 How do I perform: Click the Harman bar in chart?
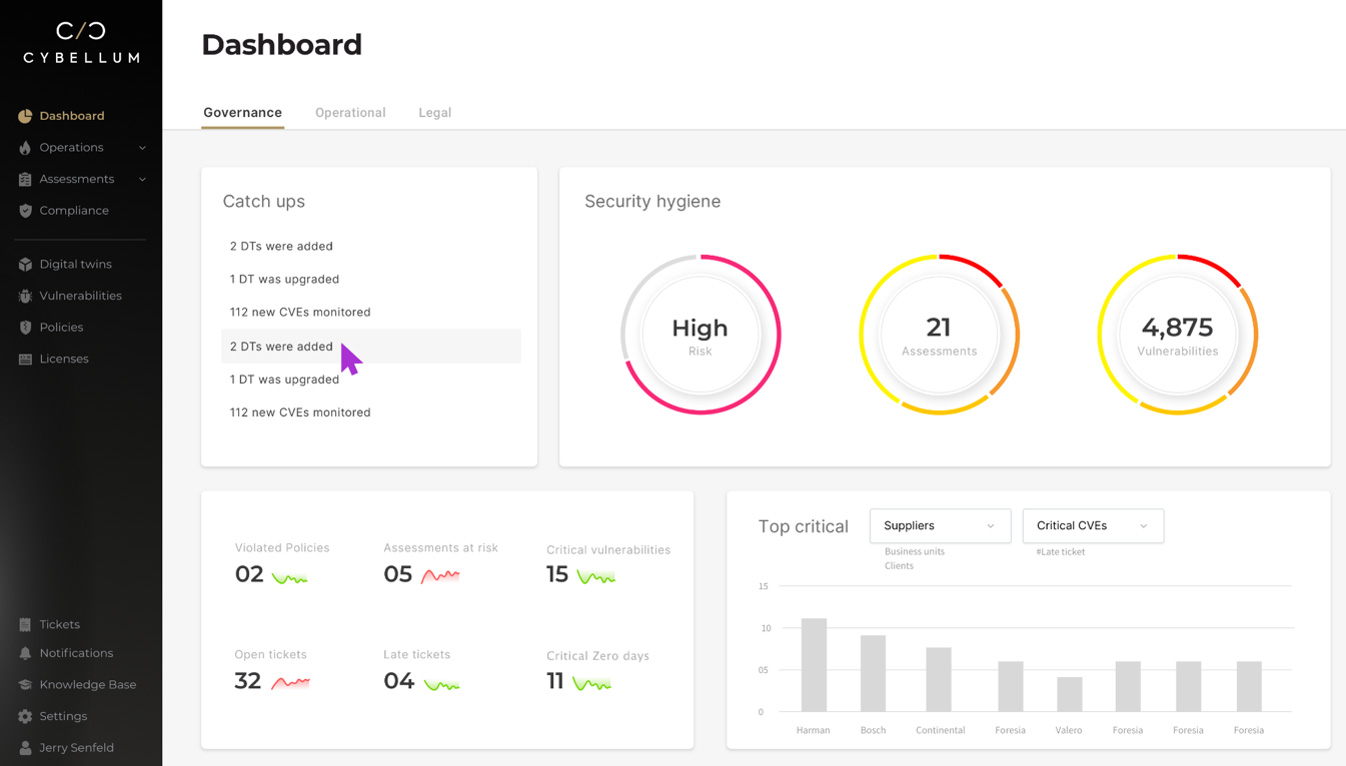[x=814, y=665]
